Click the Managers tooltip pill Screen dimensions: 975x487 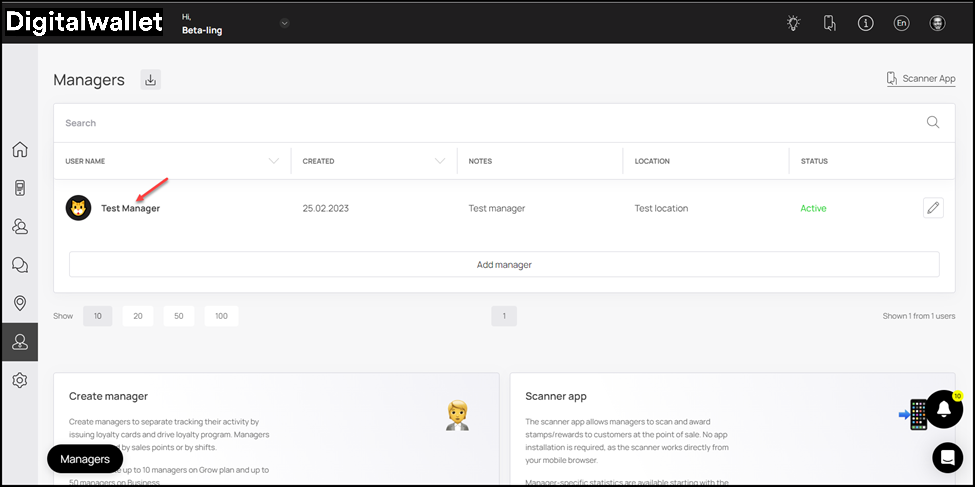click(85, 459)
